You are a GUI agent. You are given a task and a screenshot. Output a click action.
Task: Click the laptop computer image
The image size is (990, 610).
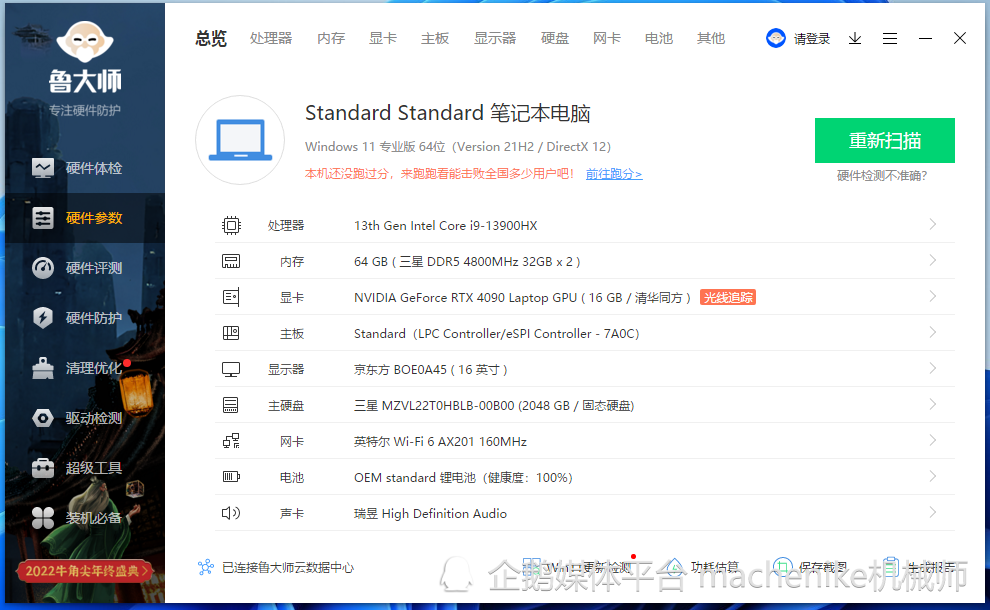tap(240, 140)
